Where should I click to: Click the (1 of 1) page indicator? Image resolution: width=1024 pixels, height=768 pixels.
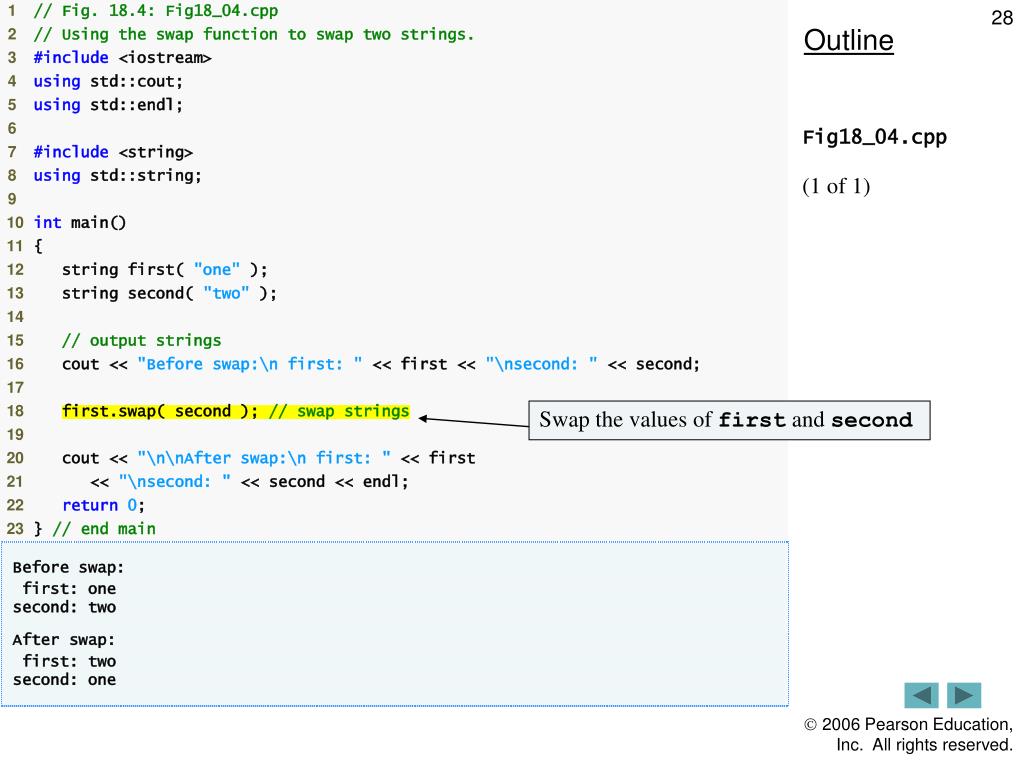(x=836, y=187)
